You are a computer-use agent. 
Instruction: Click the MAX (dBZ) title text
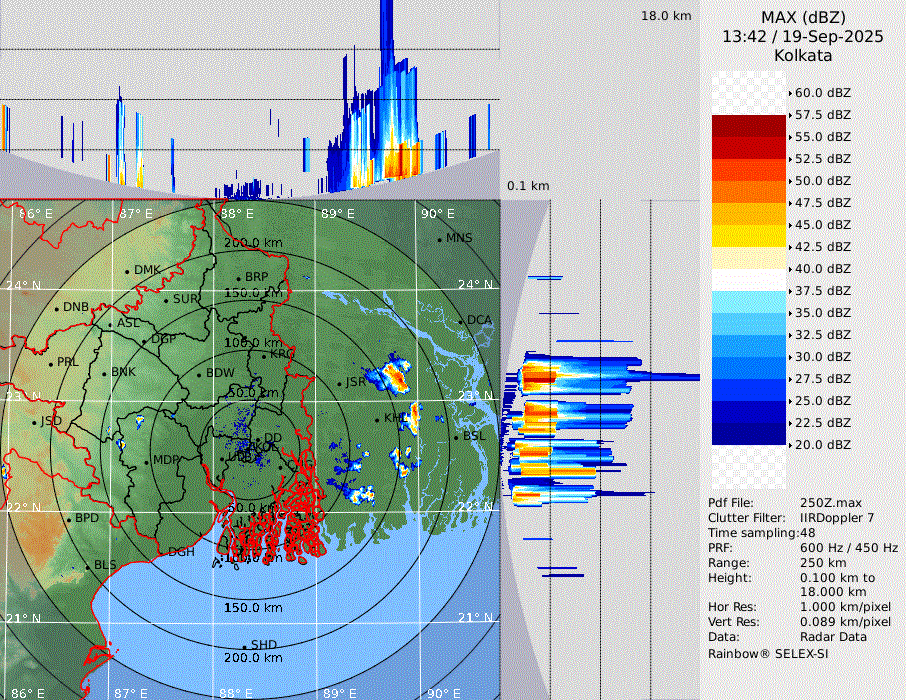(802, 17)
